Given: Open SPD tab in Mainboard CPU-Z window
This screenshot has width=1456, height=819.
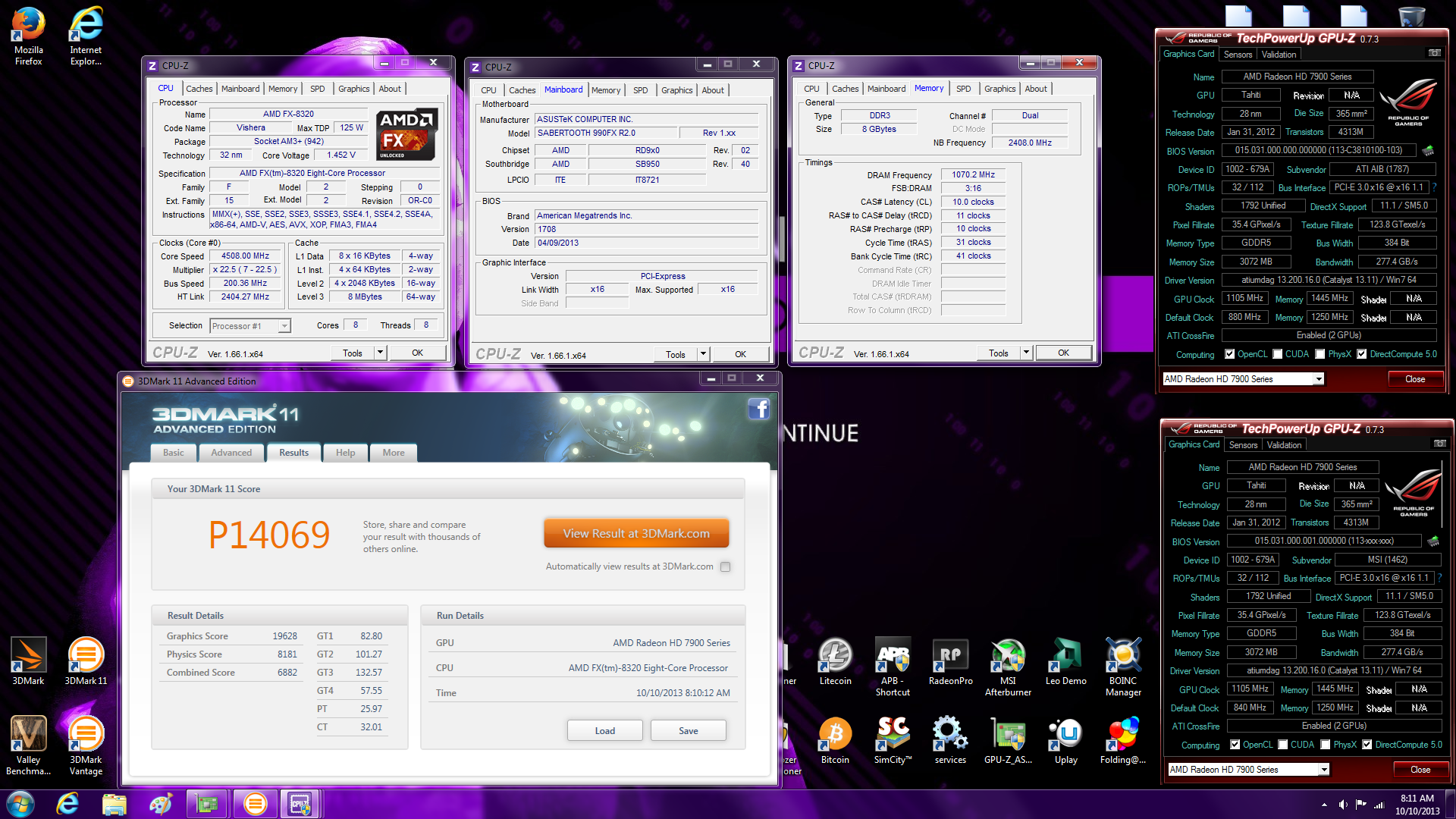Looking at the screenshot, I should point(641,90).
